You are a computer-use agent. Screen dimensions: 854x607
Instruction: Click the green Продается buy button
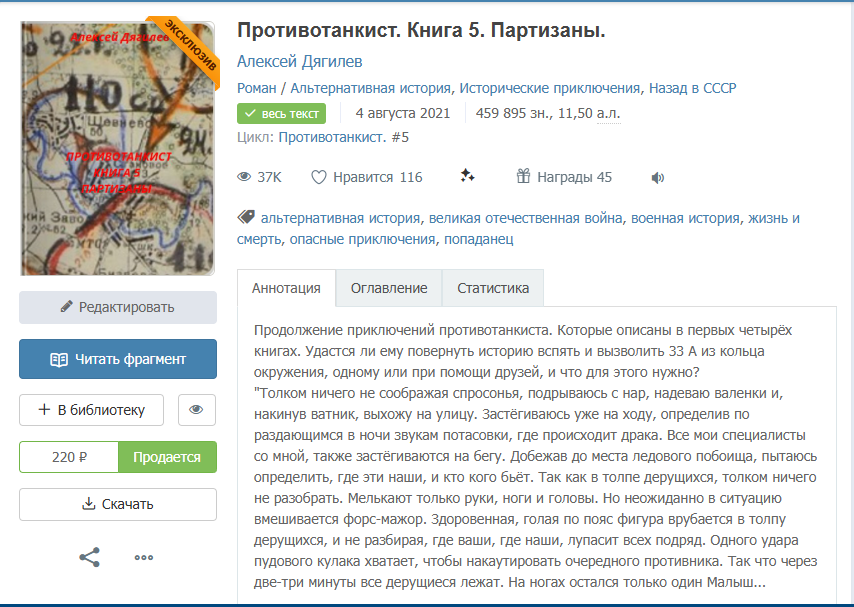167,457
